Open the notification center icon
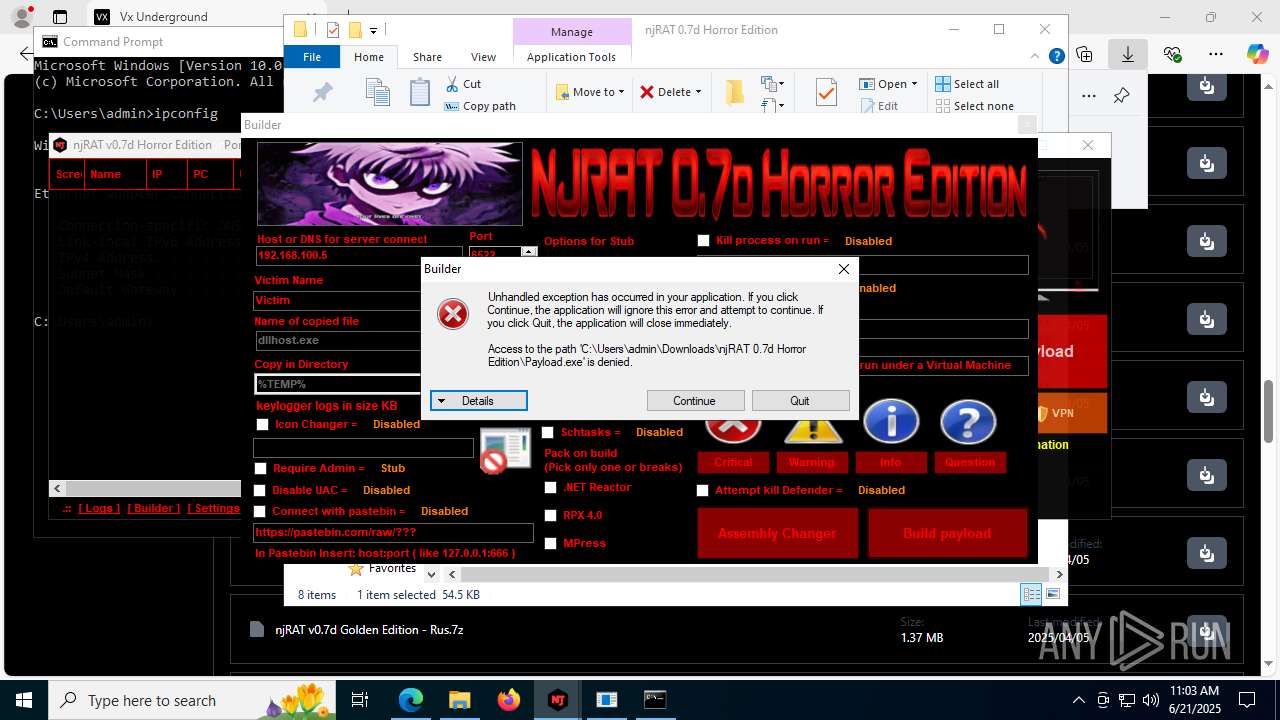The height and width of the screenshot is (720, 1280). tap(1247, 700)
